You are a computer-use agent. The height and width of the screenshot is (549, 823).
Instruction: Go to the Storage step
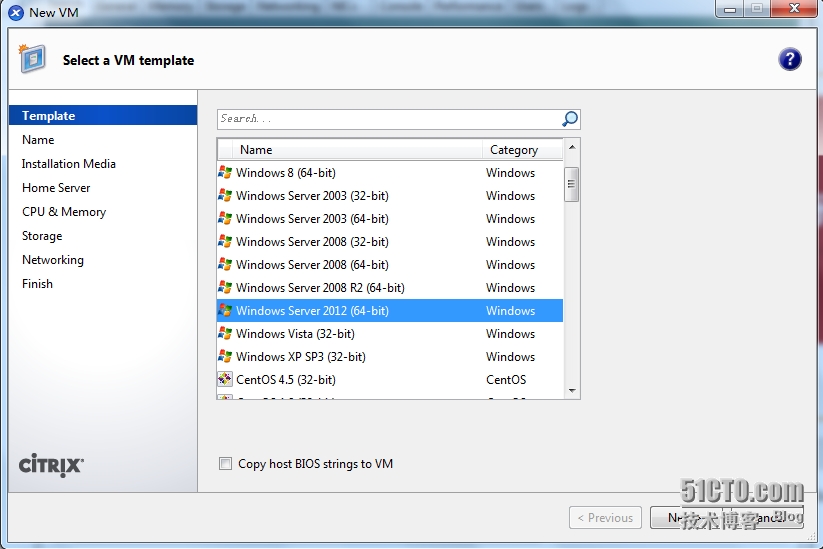(42, 236)
